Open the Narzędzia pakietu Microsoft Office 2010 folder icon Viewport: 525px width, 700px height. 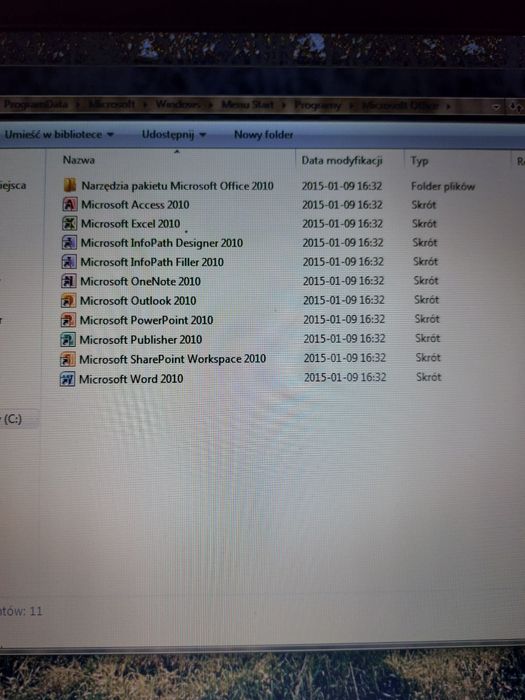tap(70, 185)
